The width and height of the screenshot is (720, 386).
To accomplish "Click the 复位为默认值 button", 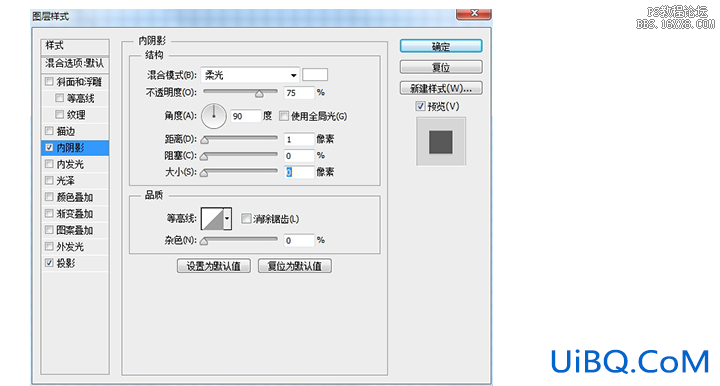I will tap(295, 266).
